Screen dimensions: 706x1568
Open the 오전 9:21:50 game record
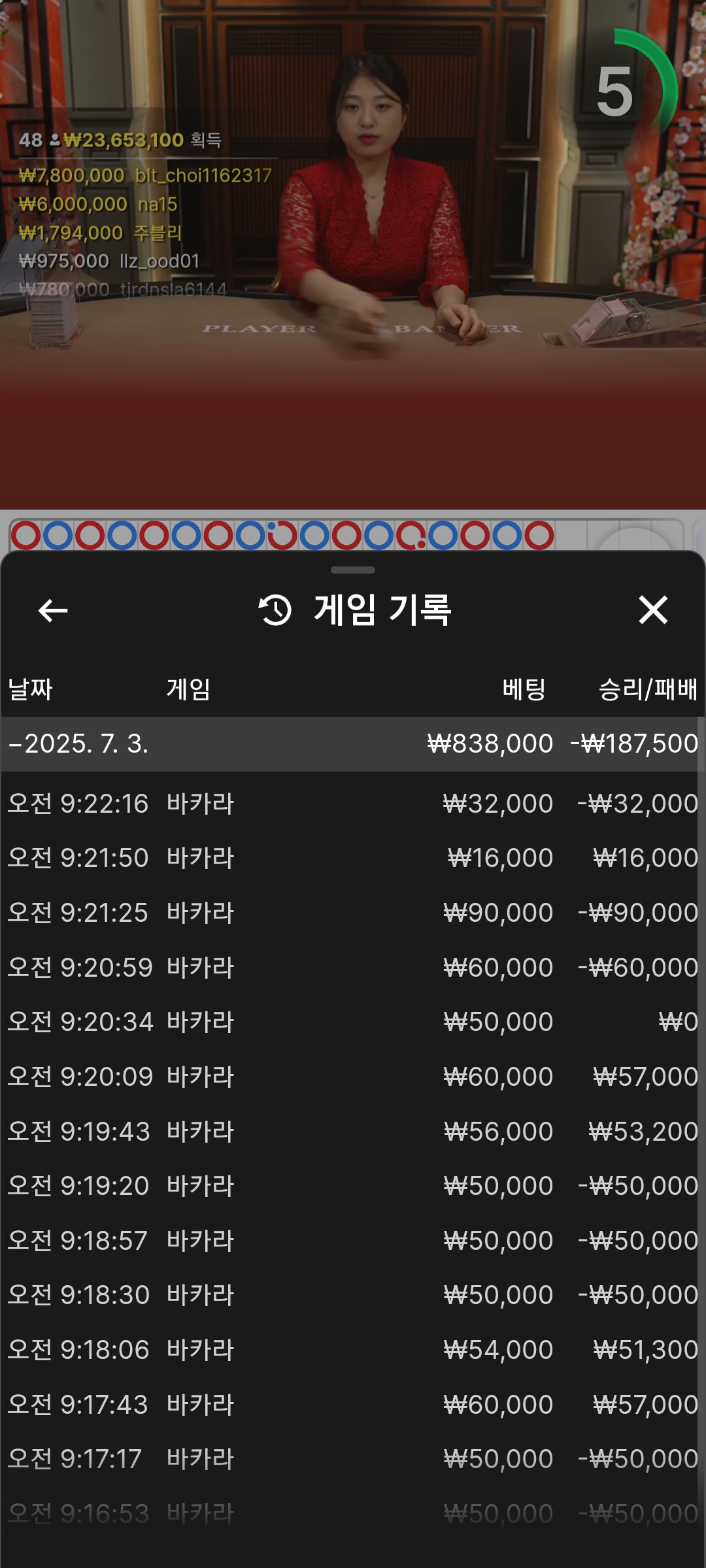353,858
